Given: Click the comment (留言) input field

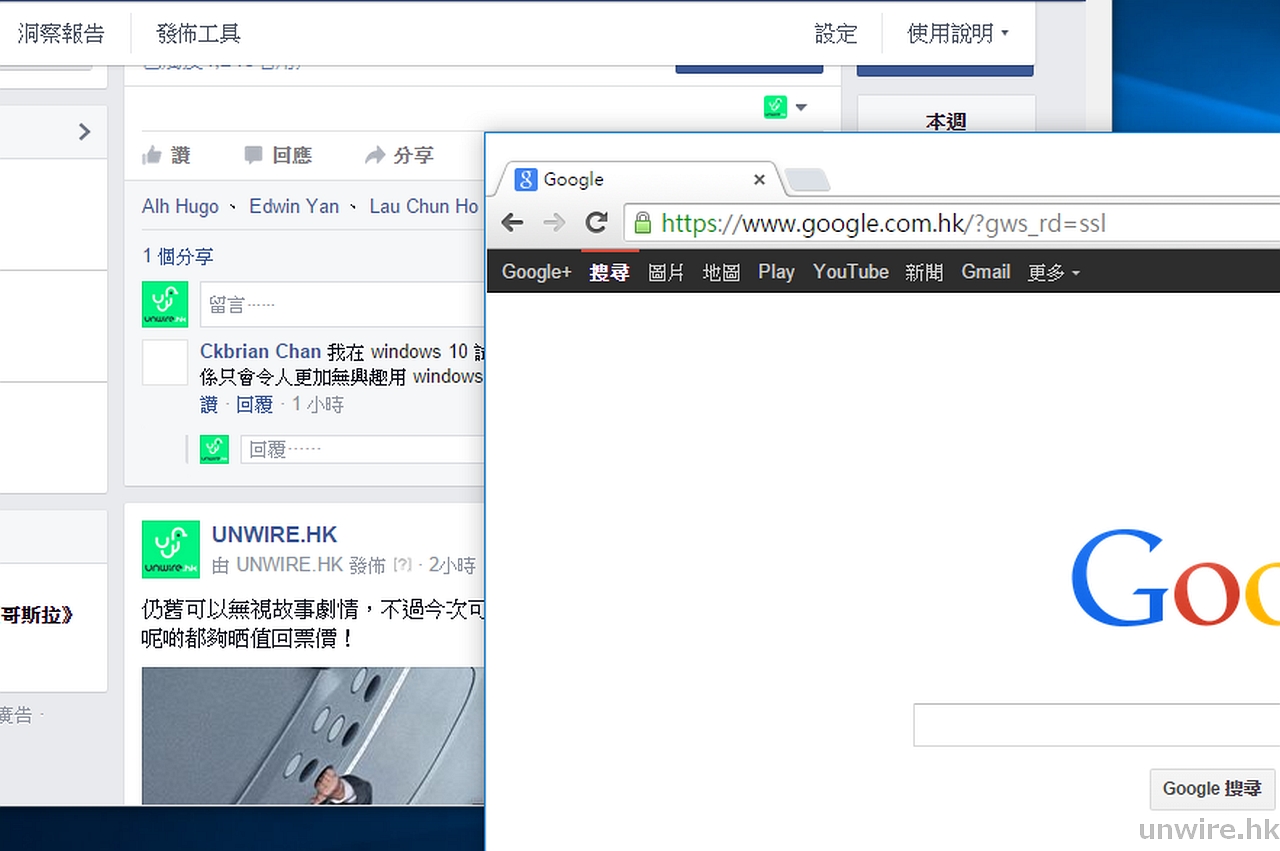Looking at the screenshot, I should (342, 305).
